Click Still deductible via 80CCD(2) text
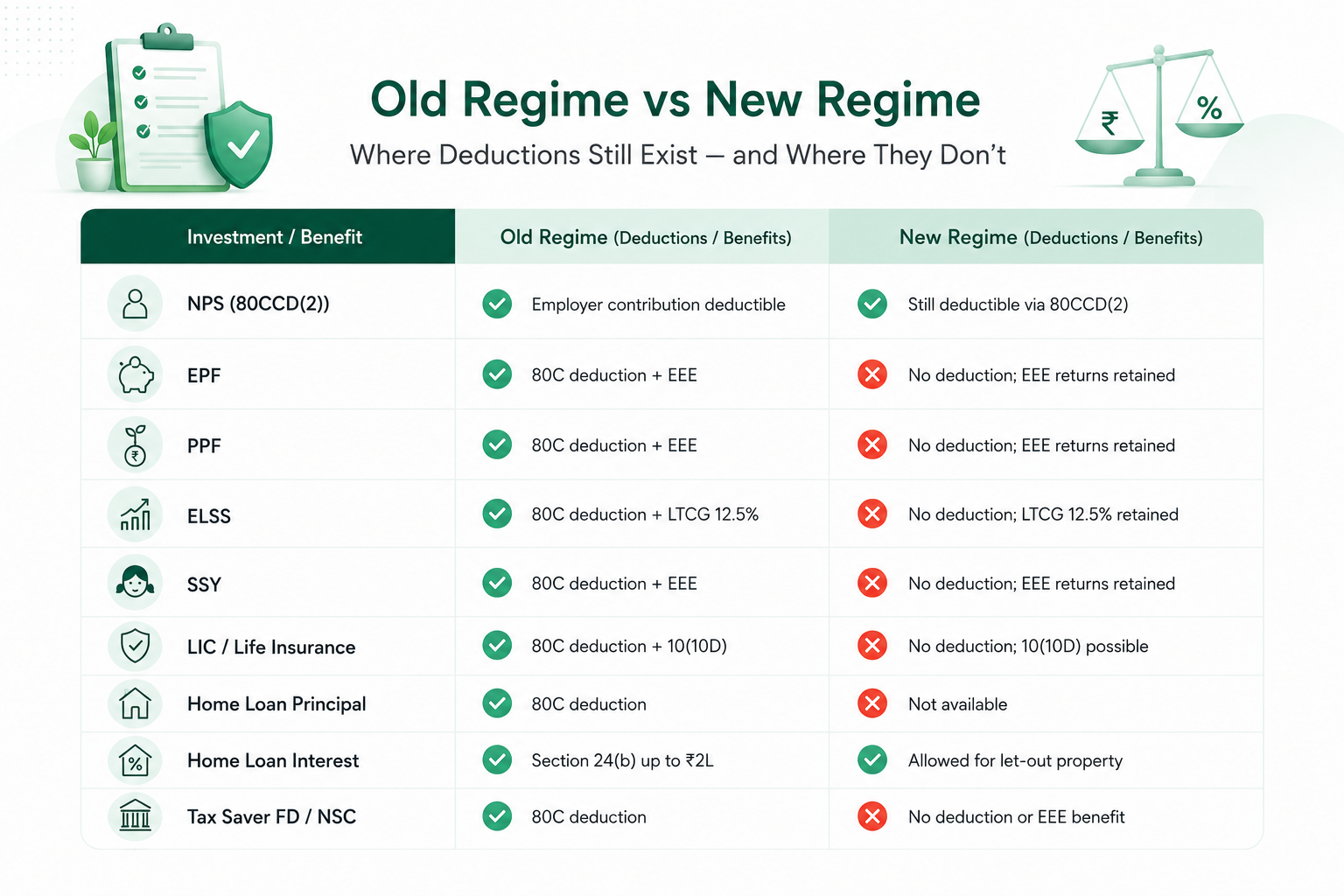Image resolution: width=1344 pixels, height=896 pixels. [1018, 304]
